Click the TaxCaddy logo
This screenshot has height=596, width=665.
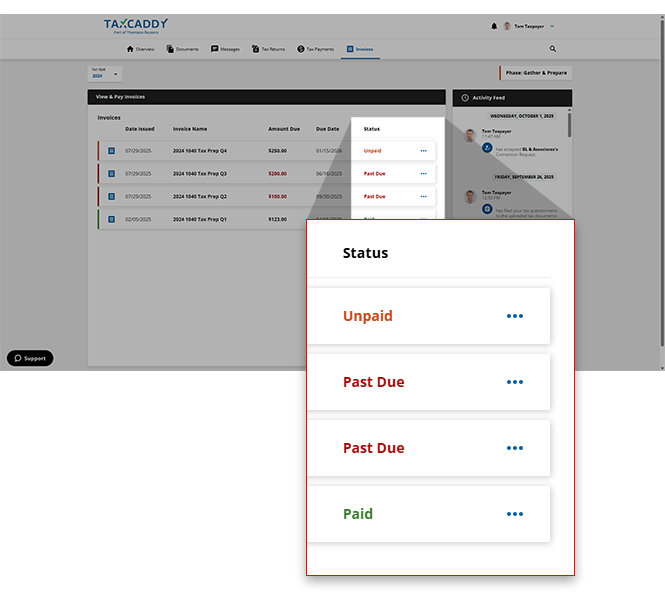pyautogui.click(x=136, y=25)
